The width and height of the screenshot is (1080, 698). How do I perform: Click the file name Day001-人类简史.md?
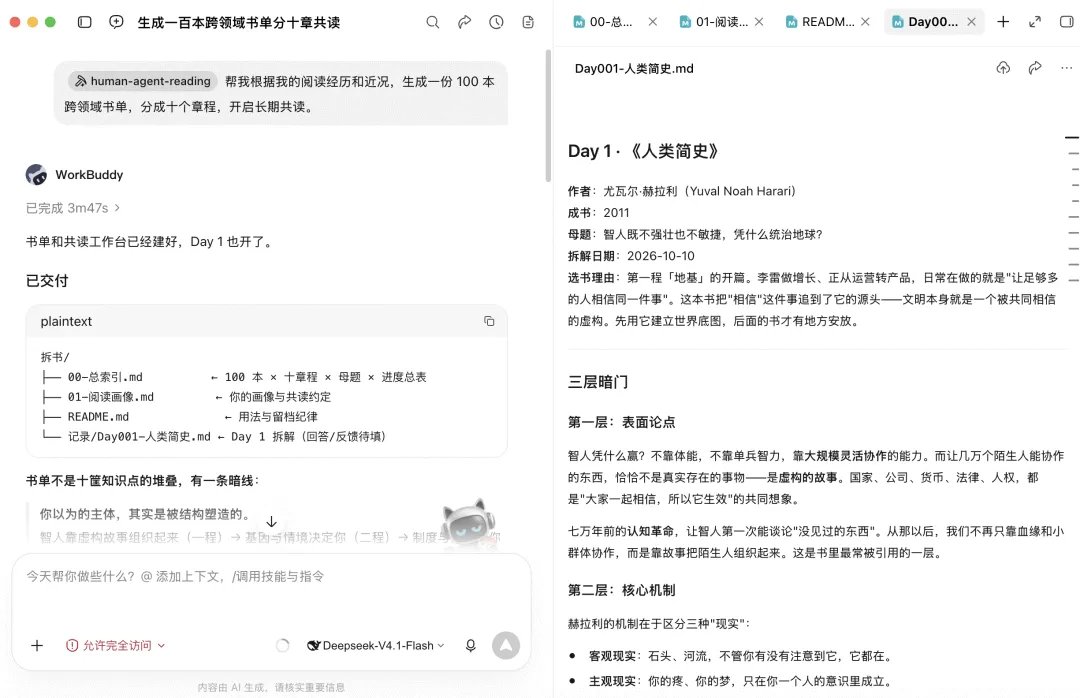coord(634,68)
